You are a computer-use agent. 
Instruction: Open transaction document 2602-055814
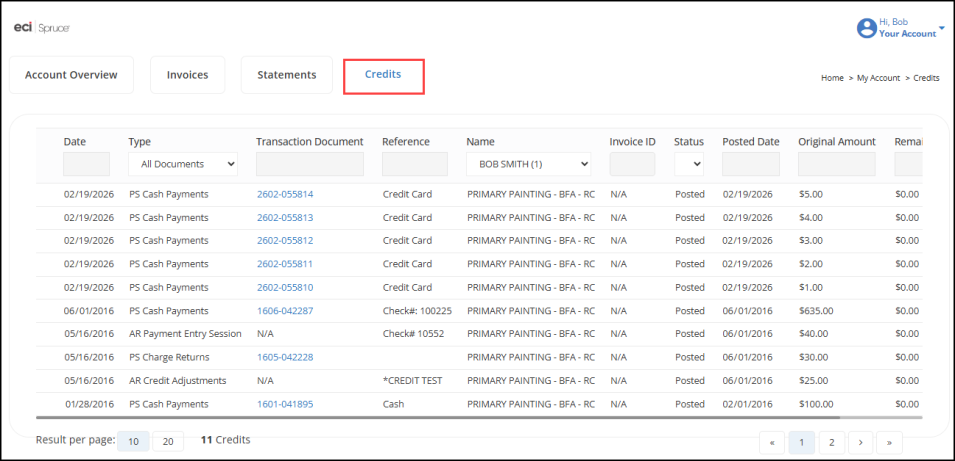tap(284, 194)
